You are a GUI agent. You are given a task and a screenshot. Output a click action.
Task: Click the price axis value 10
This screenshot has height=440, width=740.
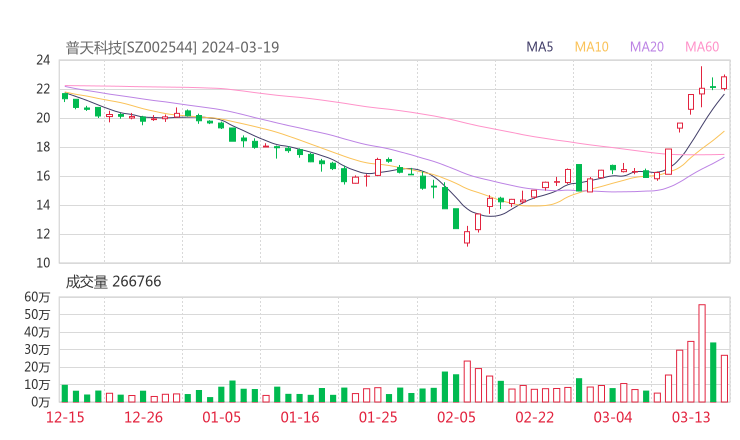click(x=43, y=263)
